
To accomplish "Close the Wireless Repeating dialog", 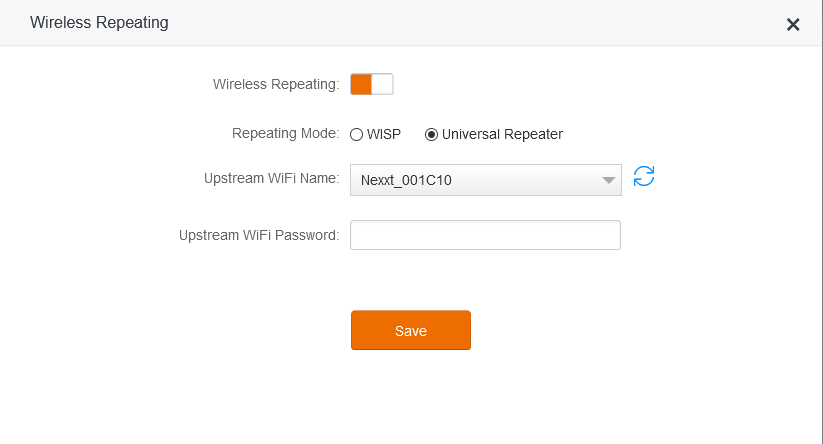I will tap(793, 24).
